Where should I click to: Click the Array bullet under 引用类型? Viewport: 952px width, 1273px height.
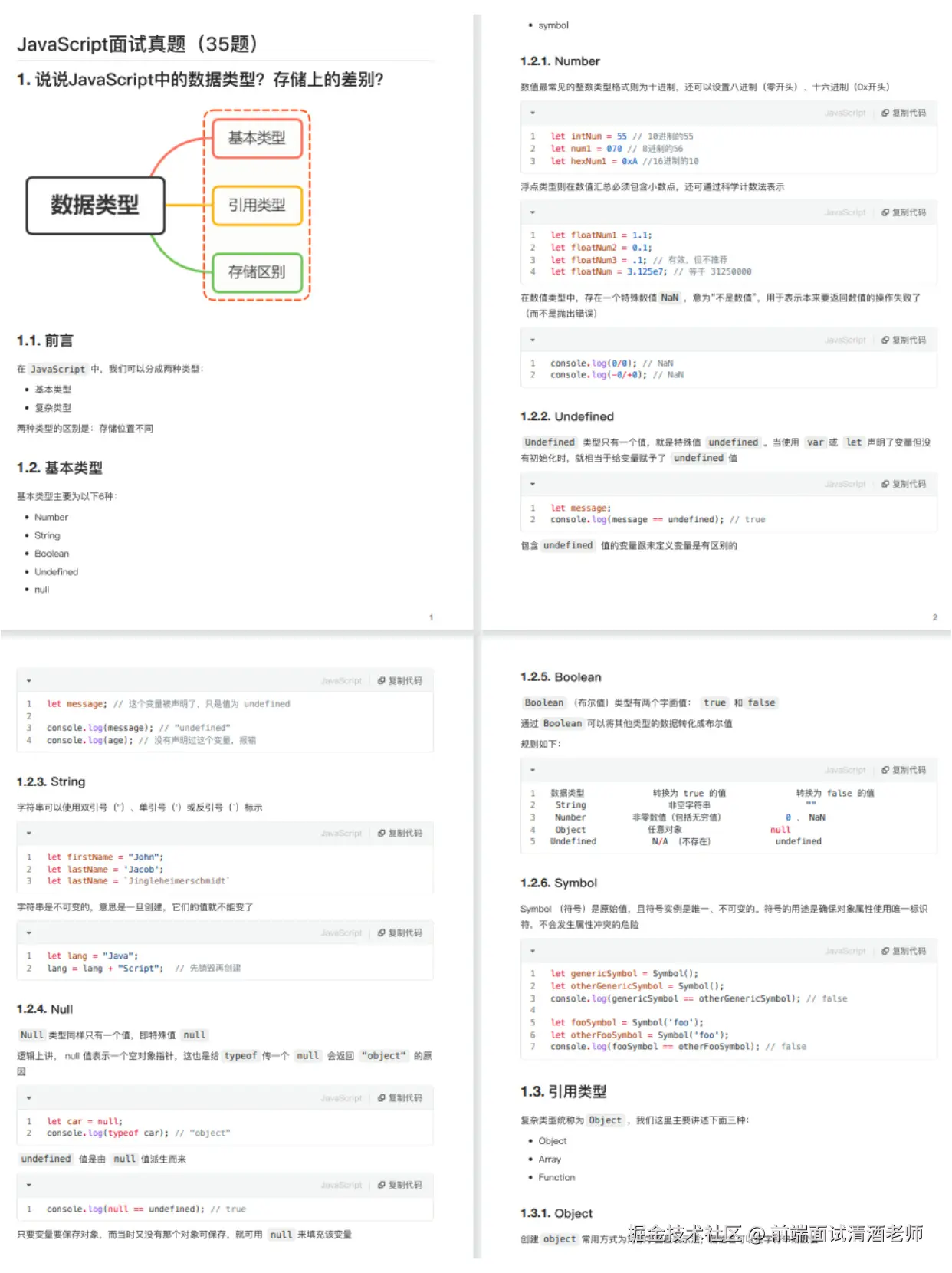coord(550,1160)
